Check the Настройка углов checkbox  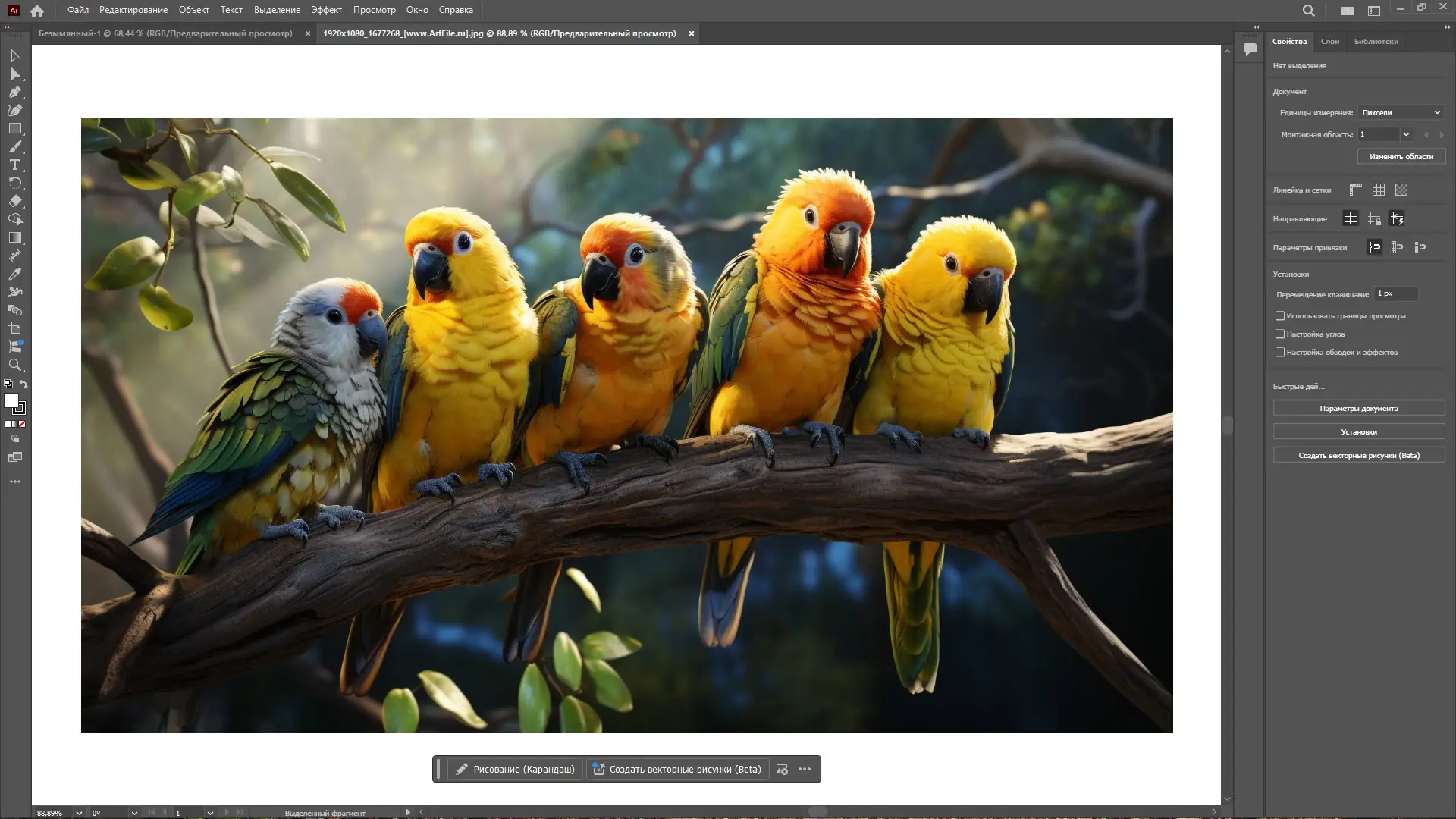(x=1280, y=334)
